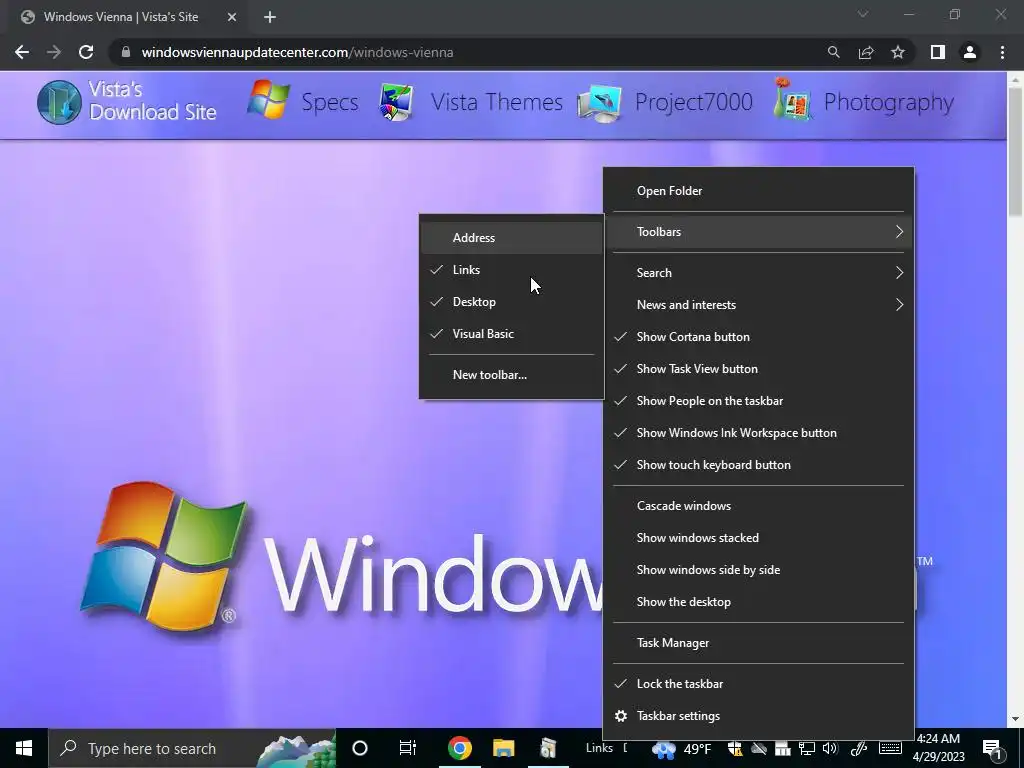Click the monitor icon beside Vista Themes
Image resolution: width=1024 pixels, height=768 pixels.
pyautogui.click(x=396, y=102)
